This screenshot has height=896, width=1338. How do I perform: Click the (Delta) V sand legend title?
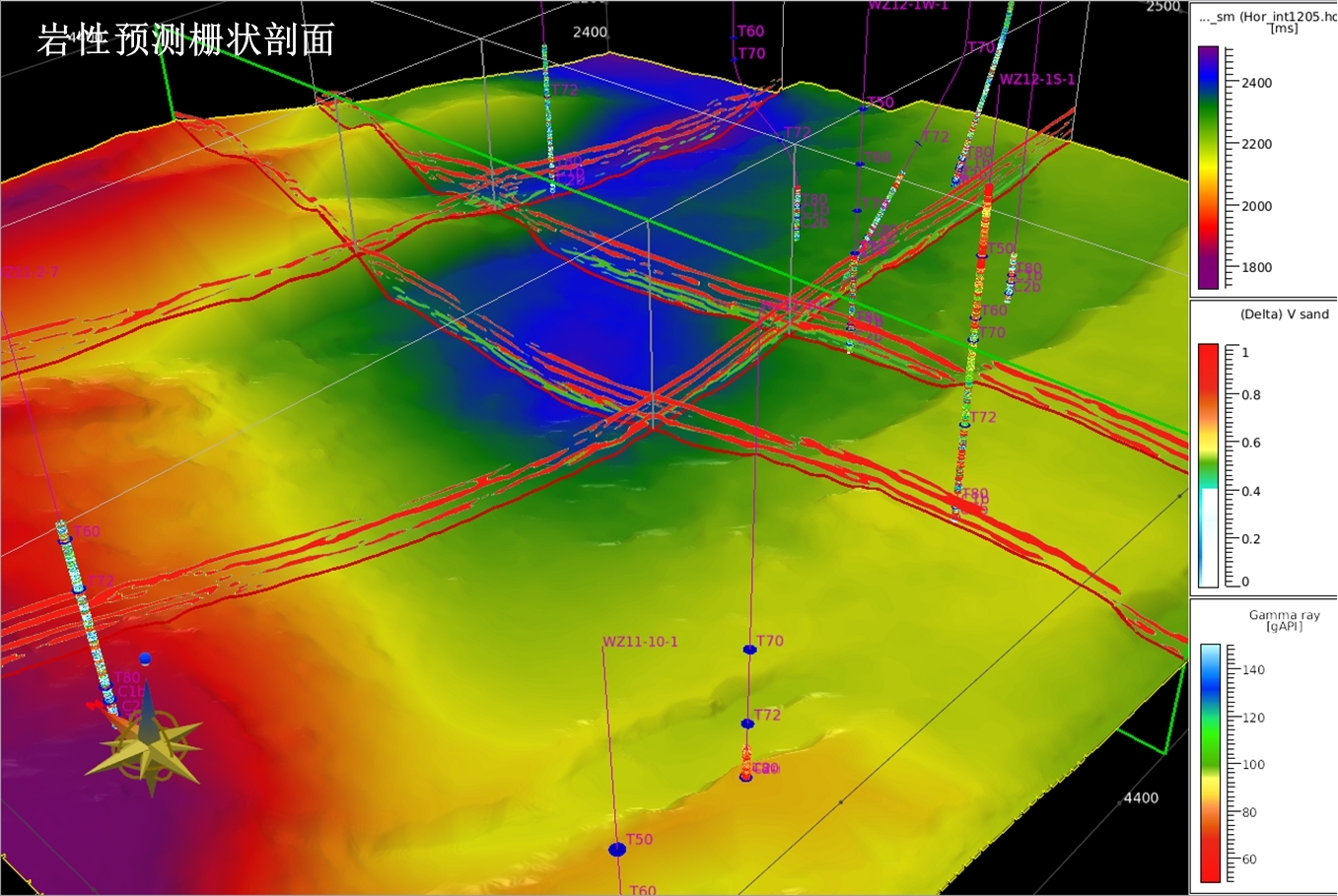pos(1284,314)
